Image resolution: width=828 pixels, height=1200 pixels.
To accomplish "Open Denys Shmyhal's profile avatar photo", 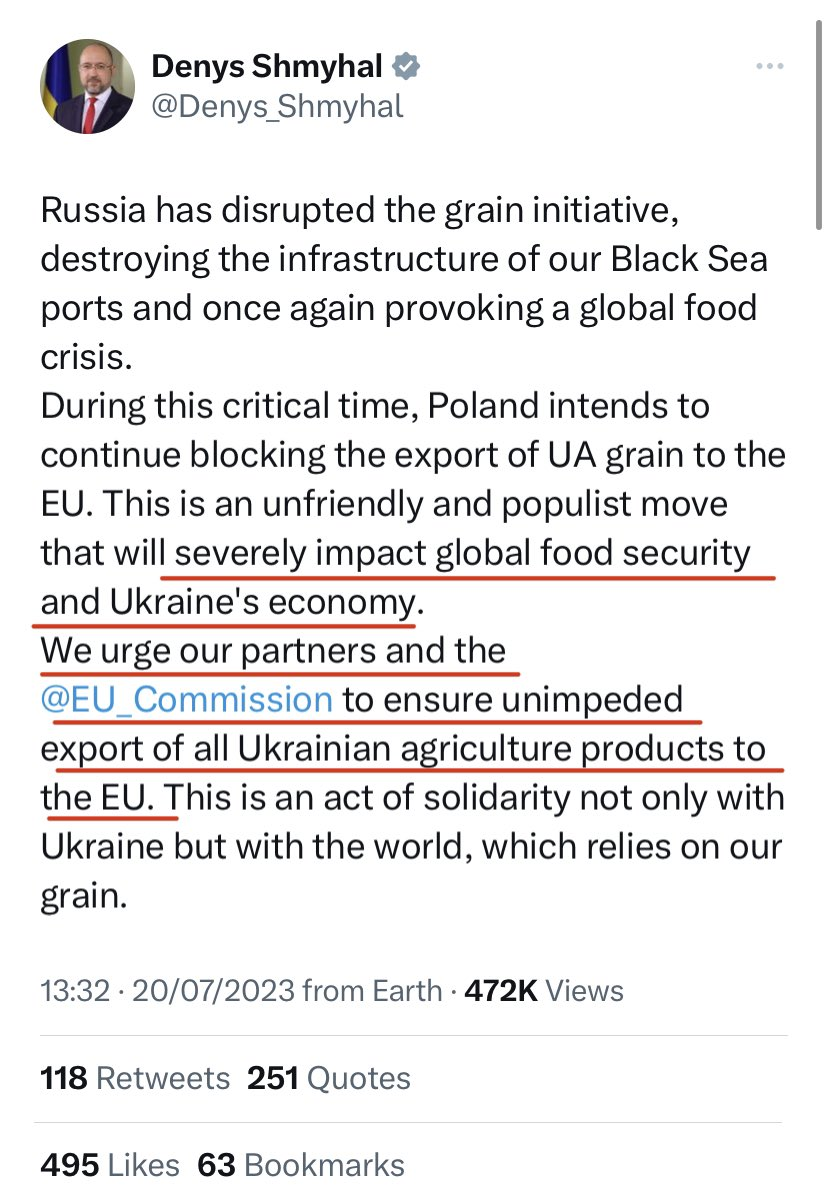I will point(87,87).
